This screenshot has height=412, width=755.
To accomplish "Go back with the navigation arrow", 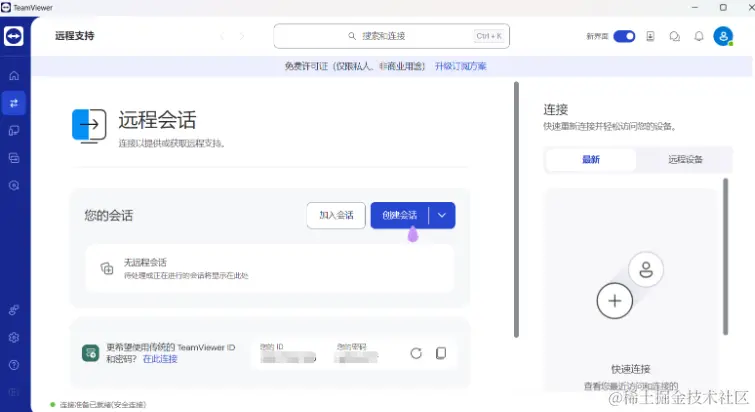I will coord(222,36).
